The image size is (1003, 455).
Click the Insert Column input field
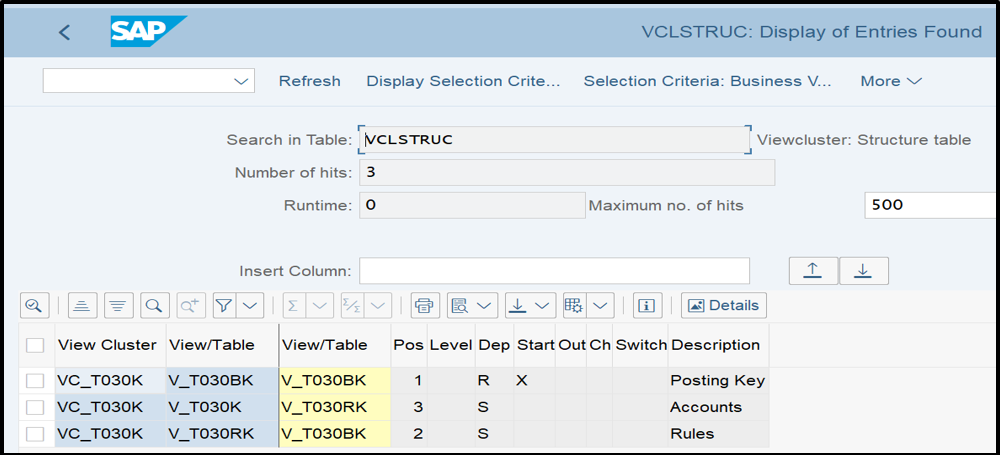555,271
